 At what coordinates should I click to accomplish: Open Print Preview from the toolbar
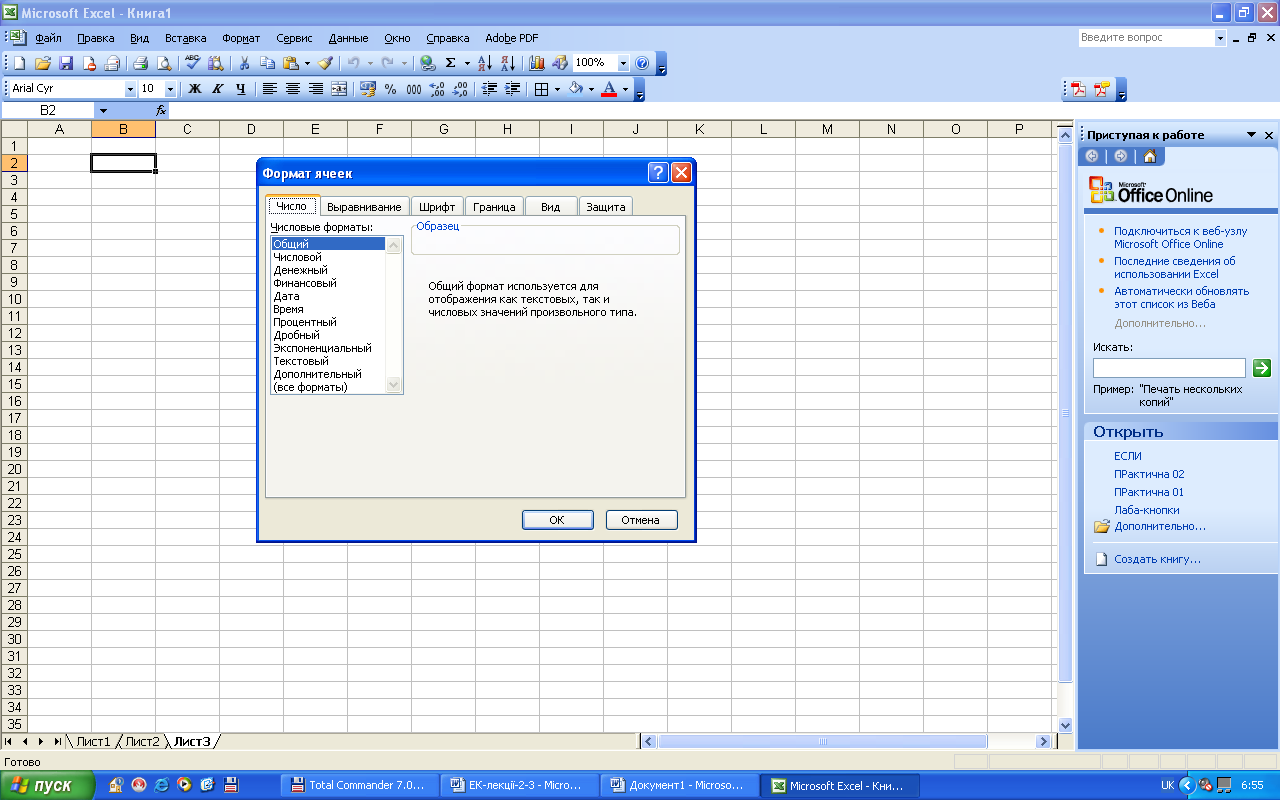164,63
